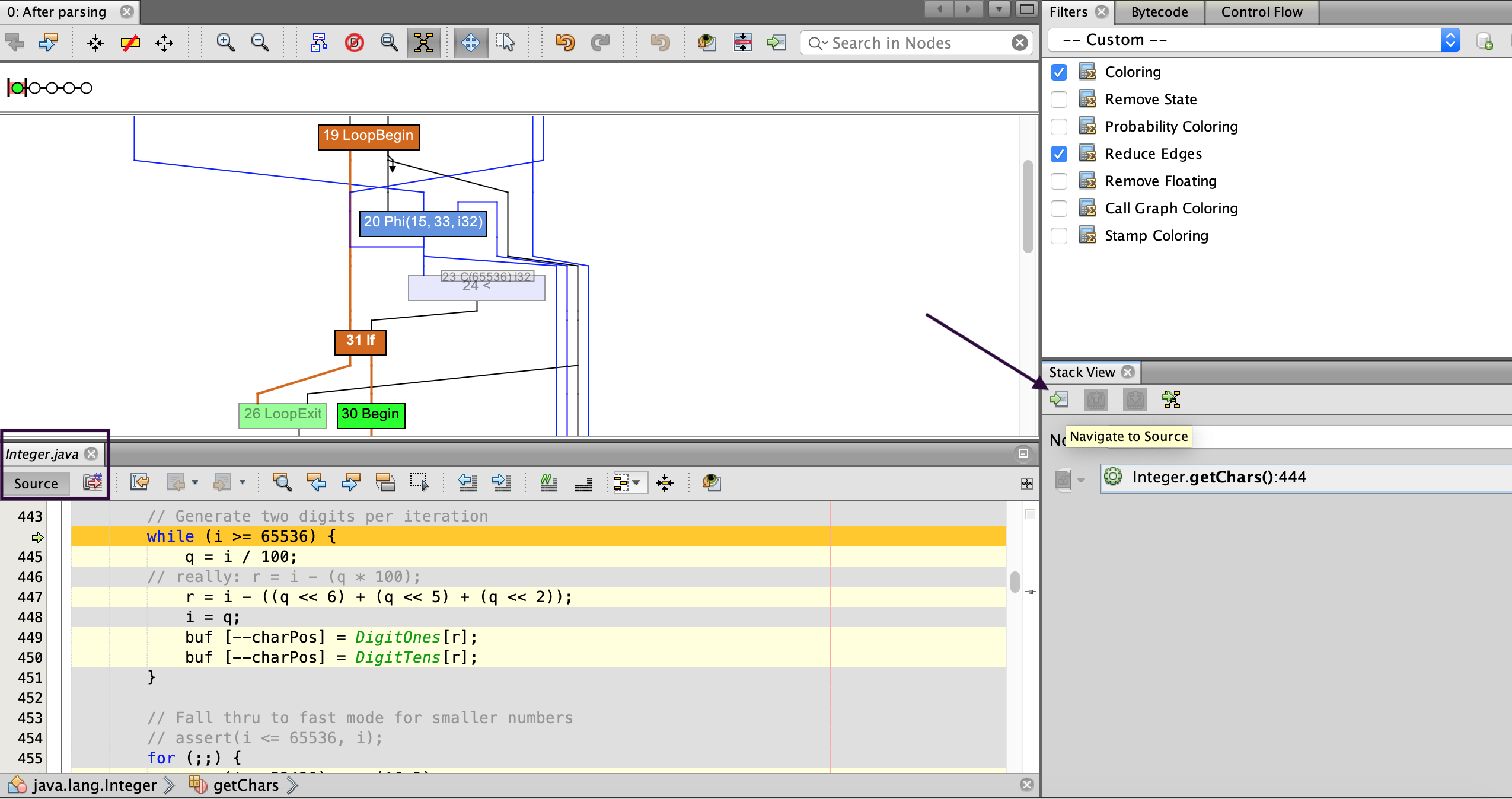Viewport: 1512px width, 799px height.
Task: Click the Source view button
Action: coord(36,484)
